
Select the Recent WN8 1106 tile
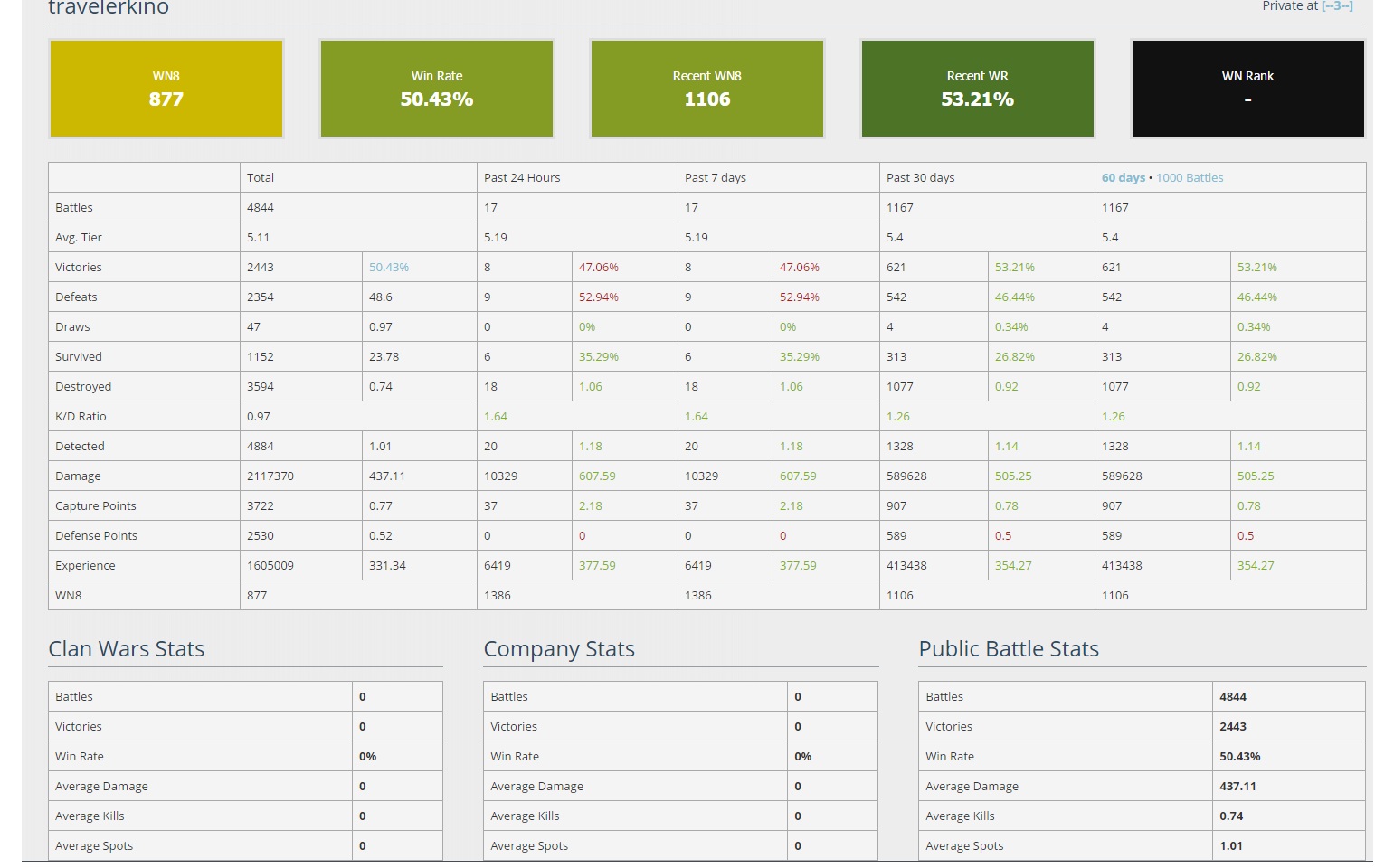pyautogui.click(x=706, y=89)
